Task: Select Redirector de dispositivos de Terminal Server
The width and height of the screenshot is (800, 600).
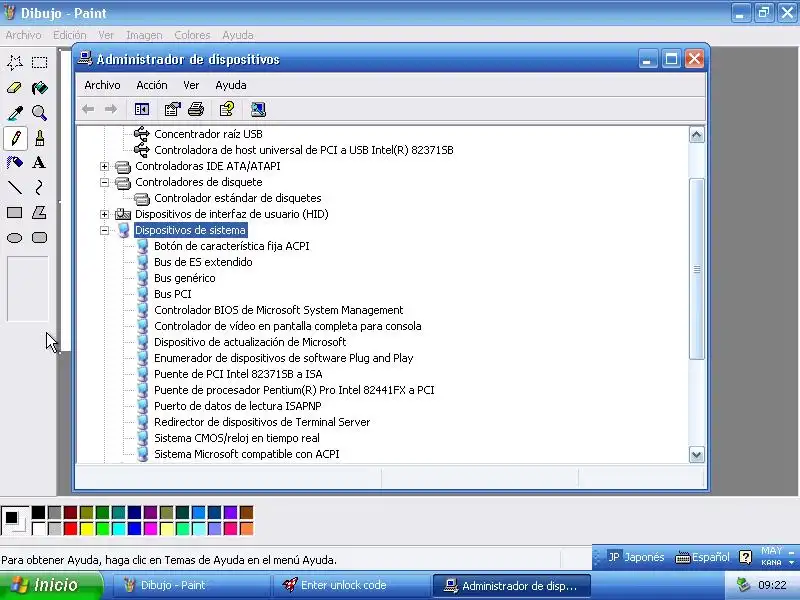Action: click(262, 422)
